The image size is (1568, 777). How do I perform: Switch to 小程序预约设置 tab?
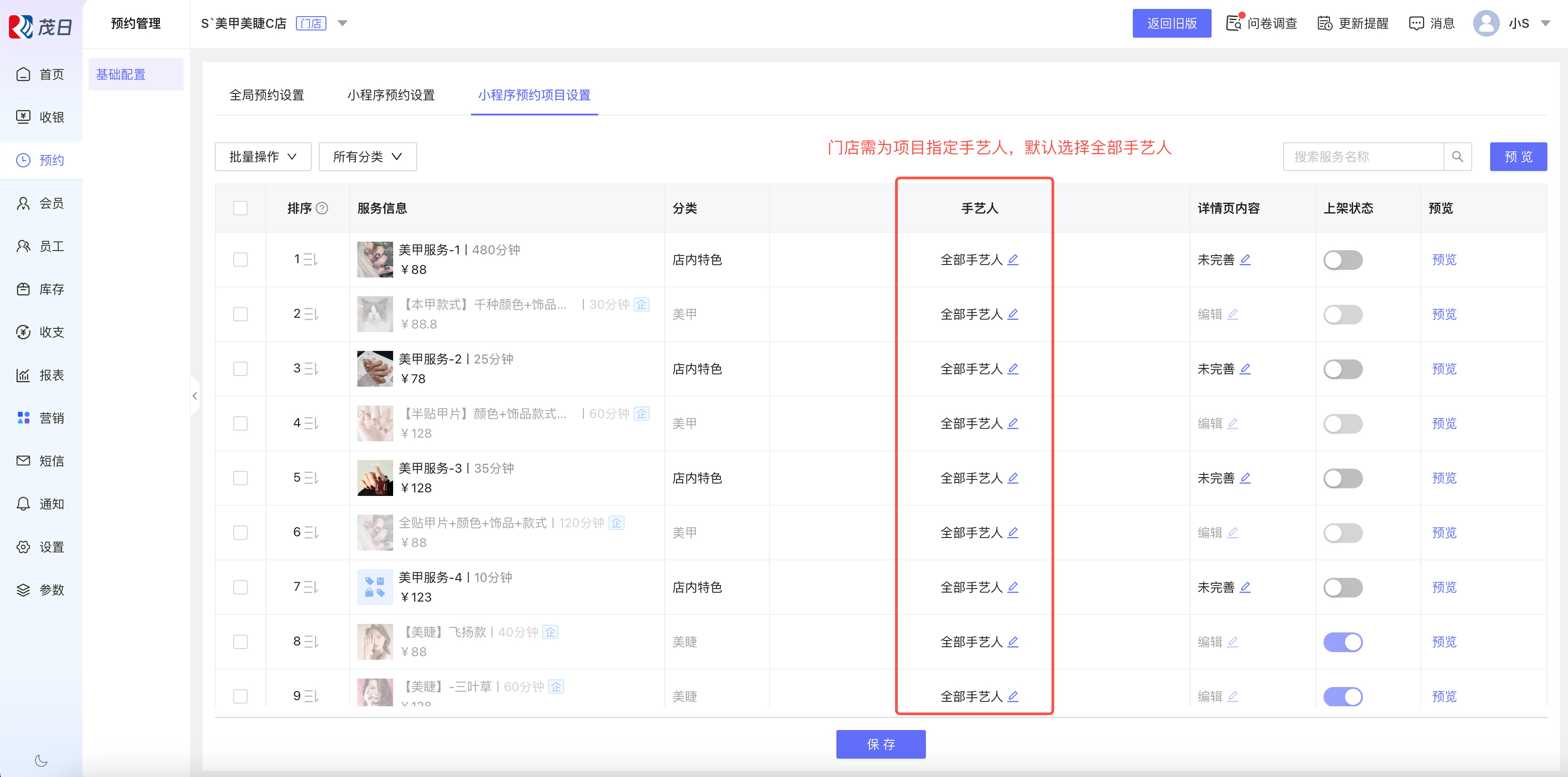[x=391, y=95]
